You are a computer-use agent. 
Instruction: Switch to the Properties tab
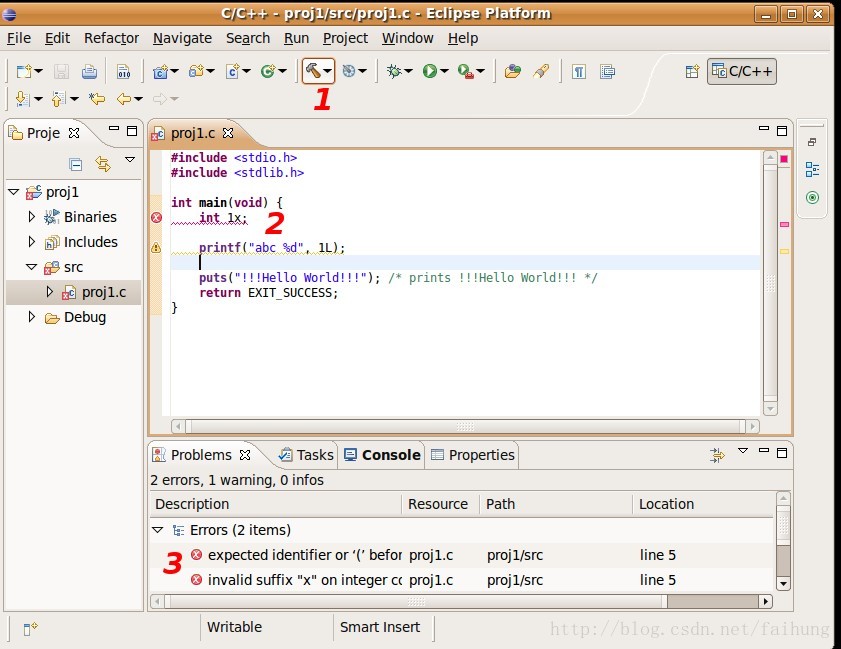[473, 455]
